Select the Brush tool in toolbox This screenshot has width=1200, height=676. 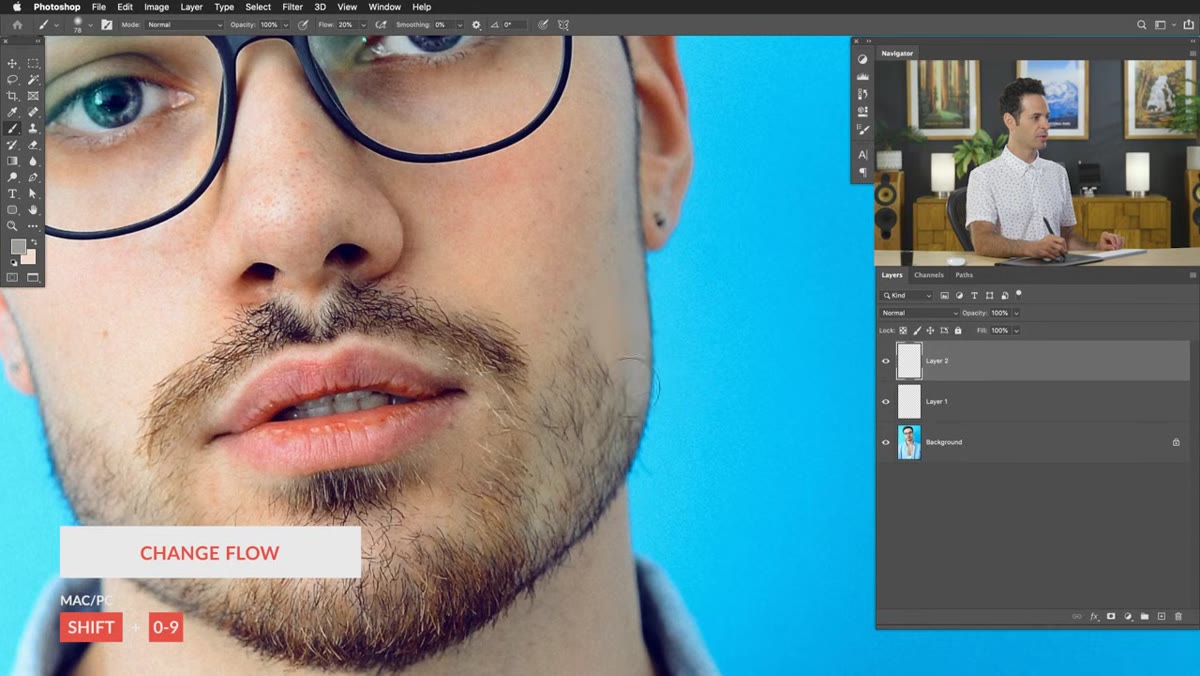click(13, 128)
